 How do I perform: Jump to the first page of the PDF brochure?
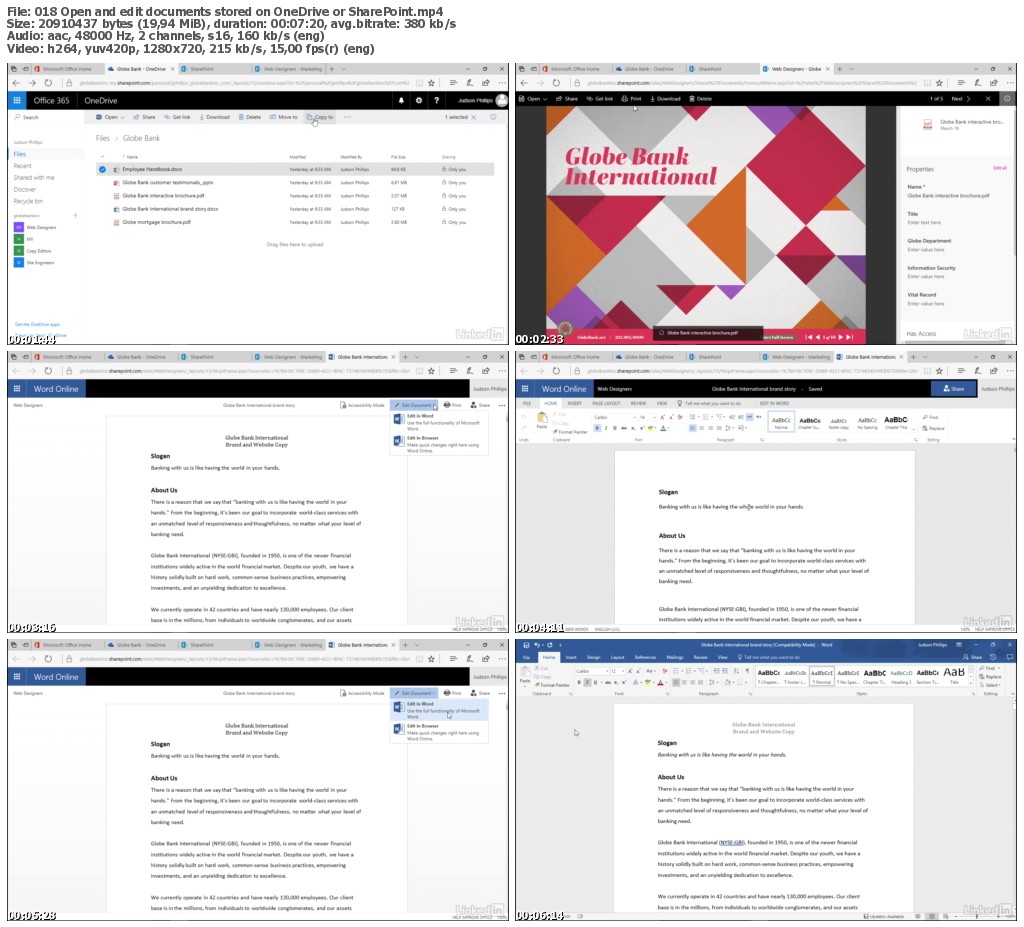808,337
